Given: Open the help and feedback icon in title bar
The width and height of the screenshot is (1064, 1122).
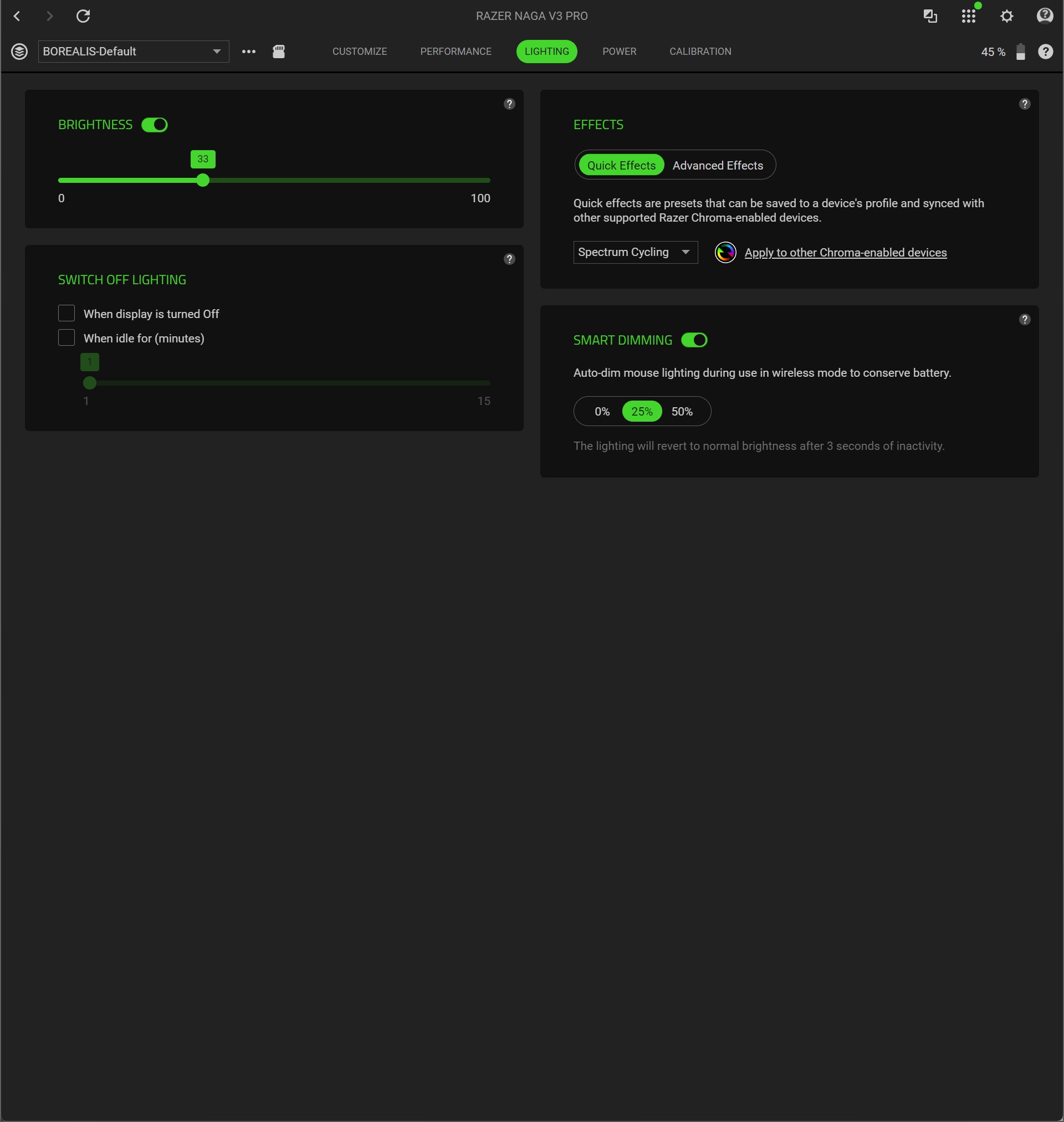Looking at the screenshot, I should (1045, 16).
